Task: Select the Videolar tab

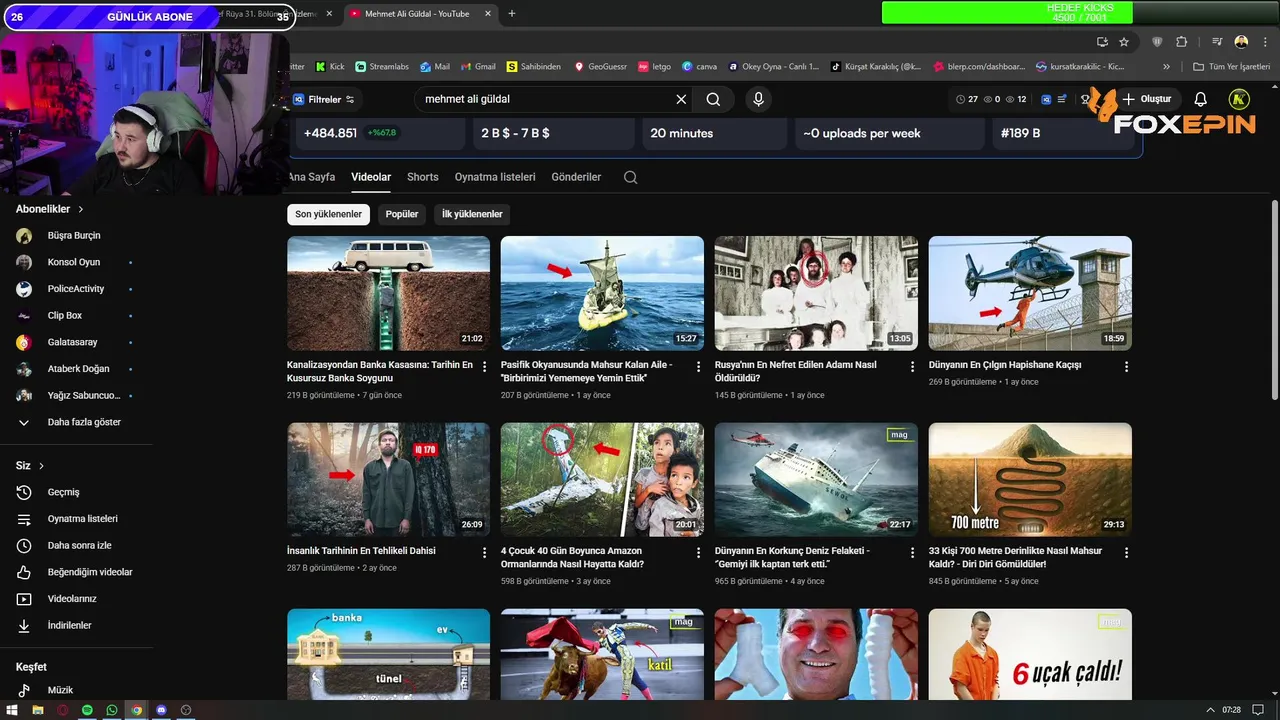Action: [371, 177]
